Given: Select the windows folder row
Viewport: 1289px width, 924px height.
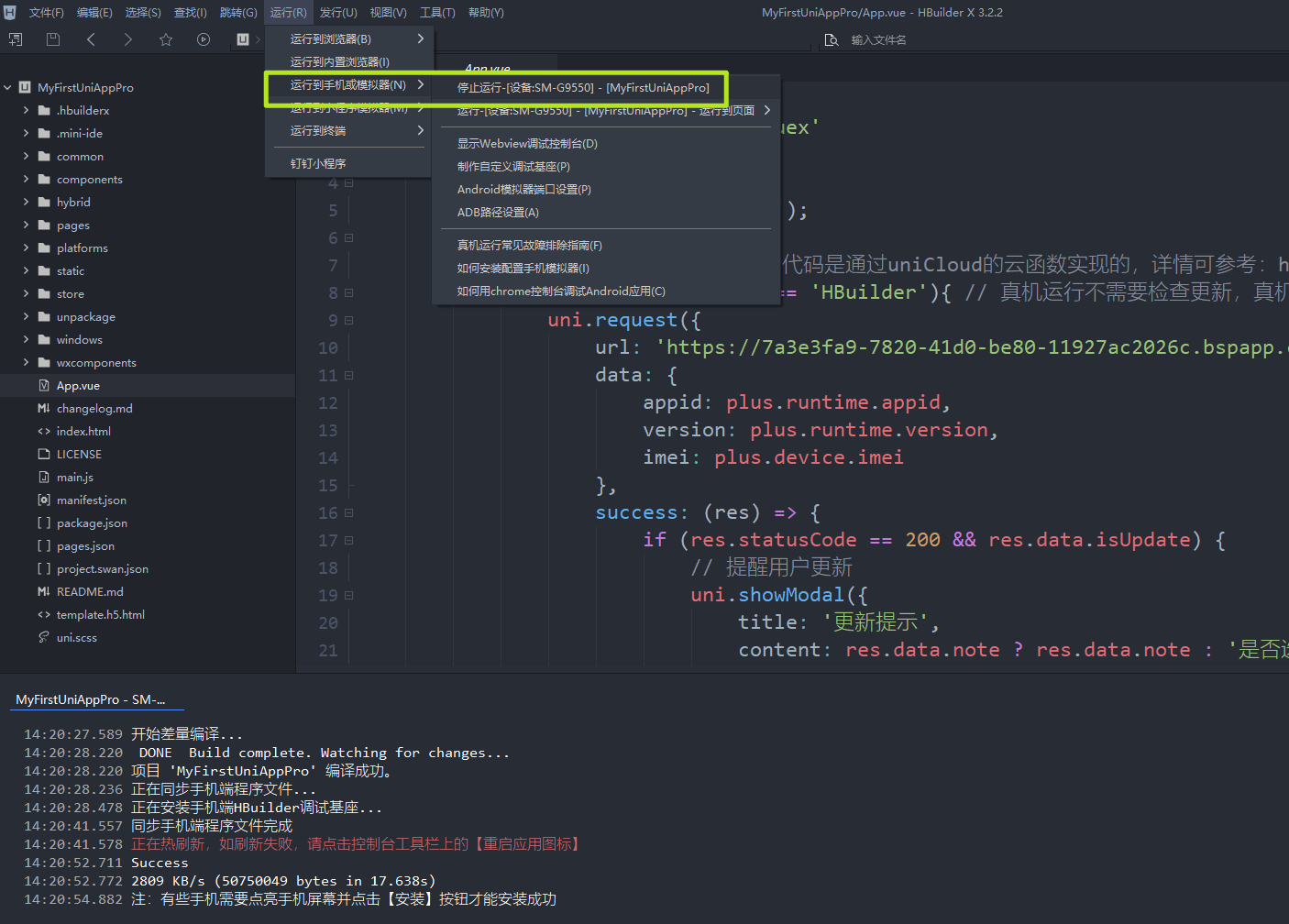Looking at the screenshot, I should (x=148, y=340).
